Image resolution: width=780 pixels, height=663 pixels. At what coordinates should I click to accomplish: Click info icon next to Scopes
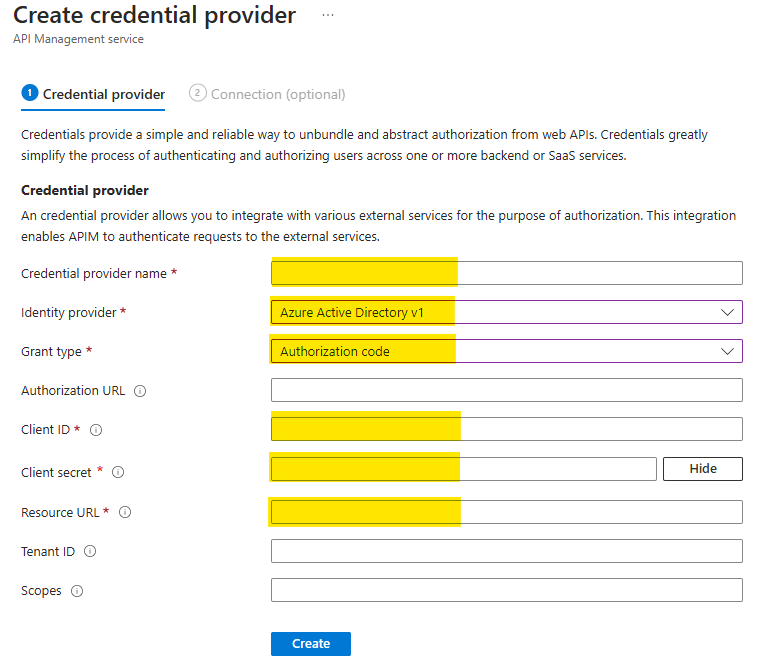(77, 591)
